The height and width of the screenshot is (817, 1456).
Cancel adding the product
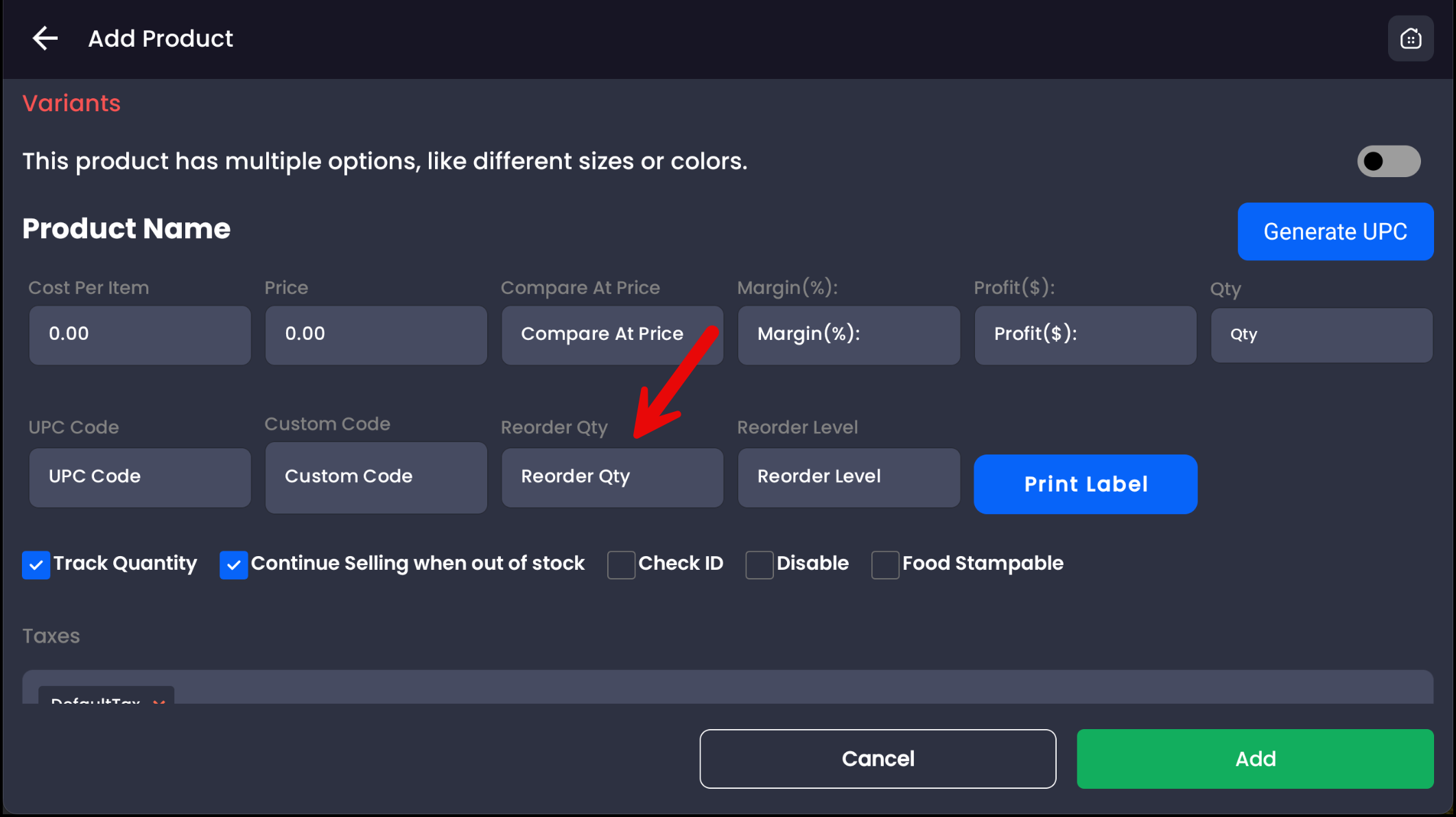(877, 759)
